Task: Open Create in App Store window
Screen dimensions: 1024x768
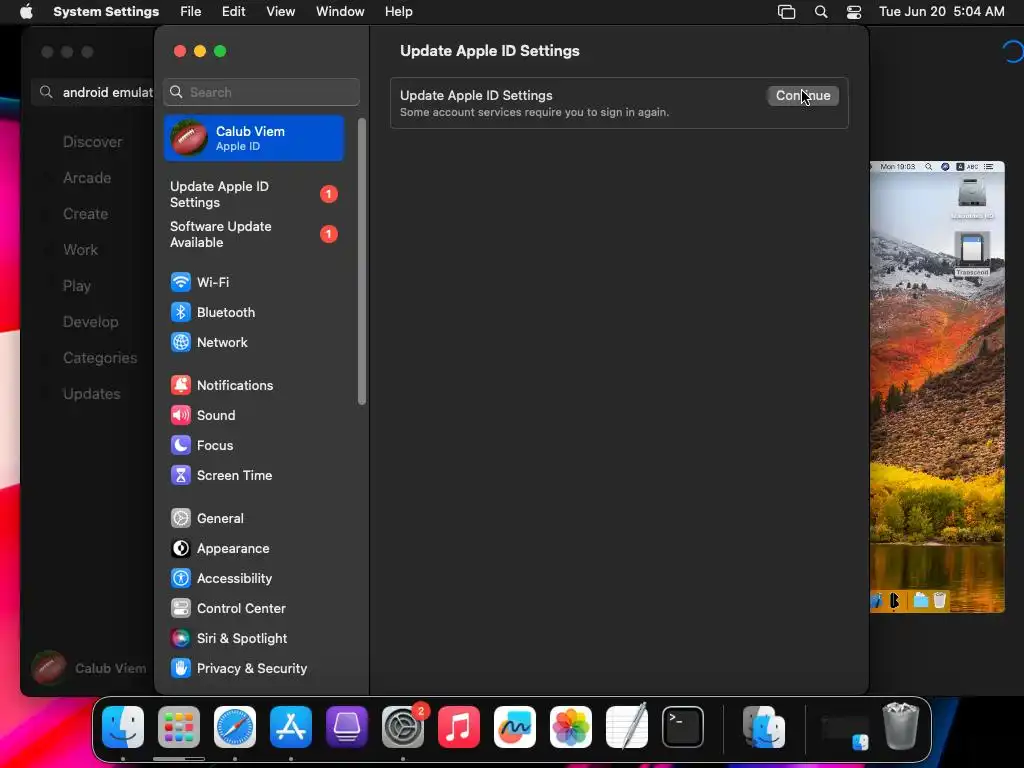Action: [86, 214]
